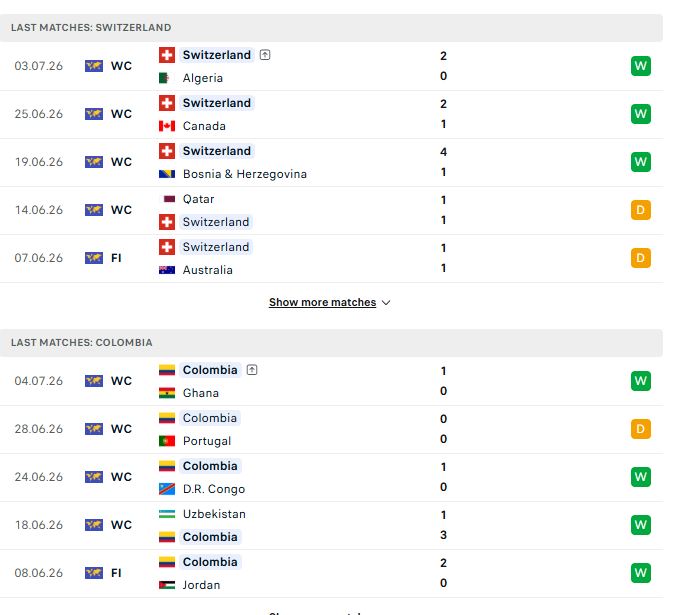Click the Uzbekistan flag icon

click(167, 514)
